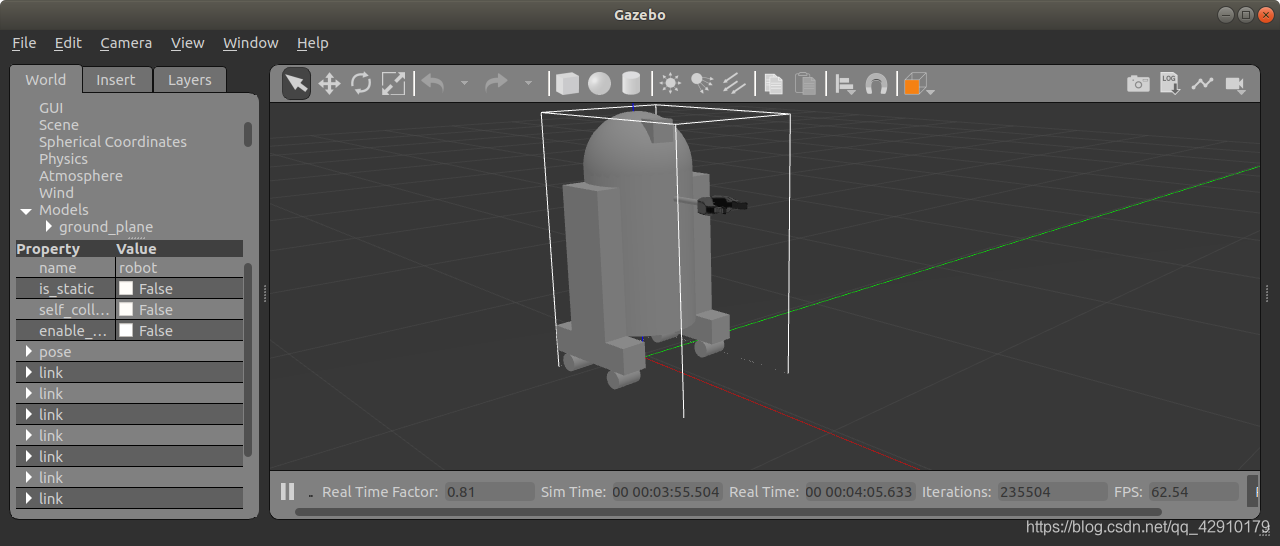Screen dimensions: 1280x546
Task: Open the View menu
Action: (187, 43)
